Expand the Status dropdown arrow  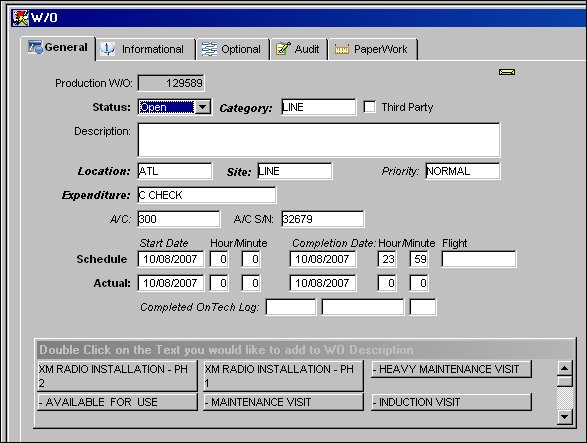pyautogui.click(x=203, y=107)
